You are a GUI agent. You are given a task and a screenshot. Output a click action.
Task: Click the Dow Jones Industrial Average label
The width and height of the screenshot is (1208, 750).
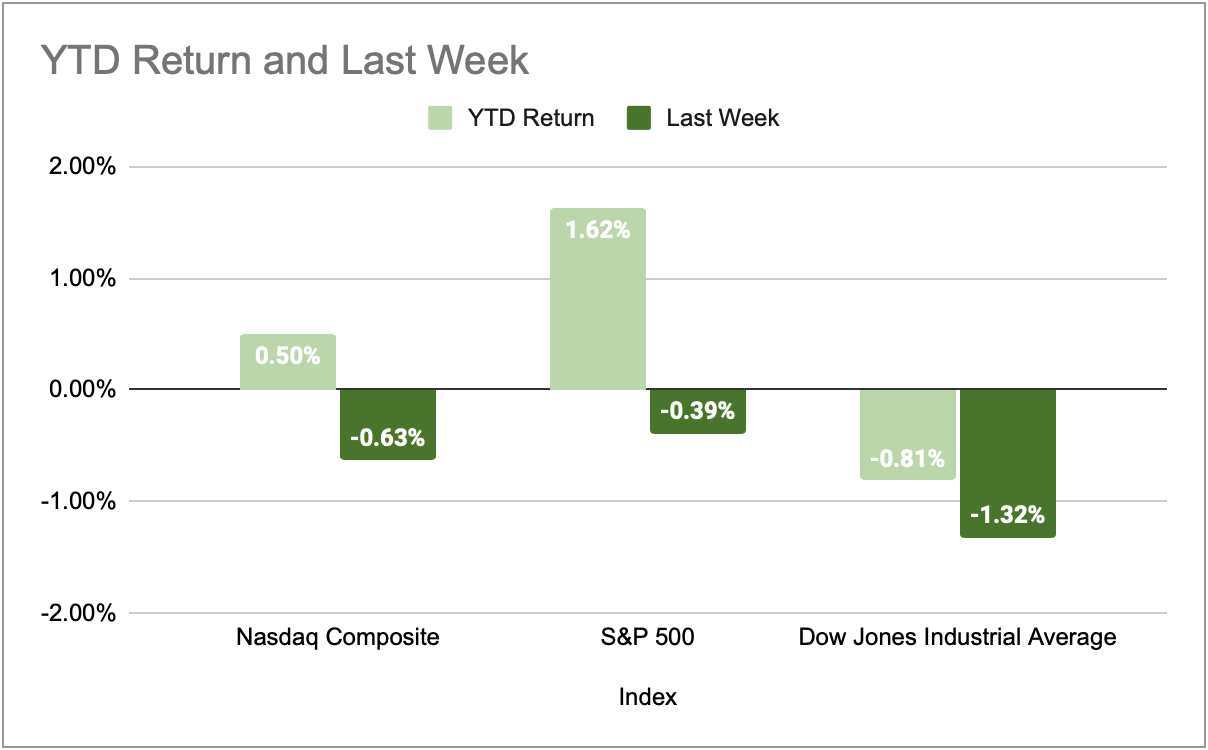pyautogui.click(x=958, y=637)
